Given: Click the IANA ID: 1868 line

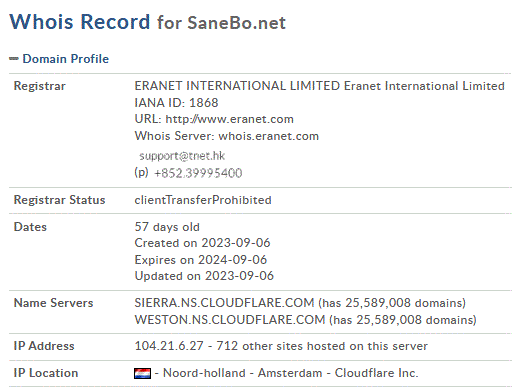Looking at the screenshot, I should coord(176,103).
